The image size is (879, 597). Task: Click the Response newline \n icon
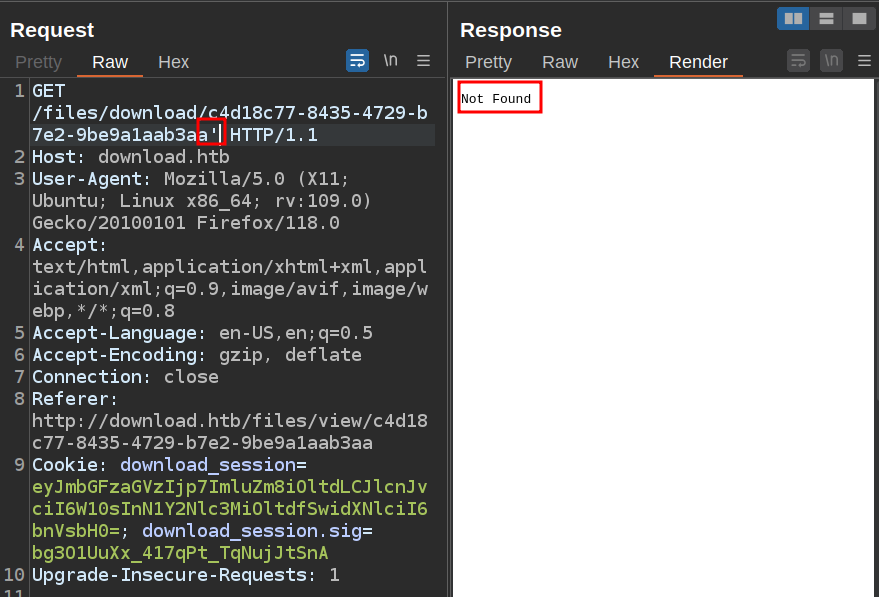click(x=831, y=61)
